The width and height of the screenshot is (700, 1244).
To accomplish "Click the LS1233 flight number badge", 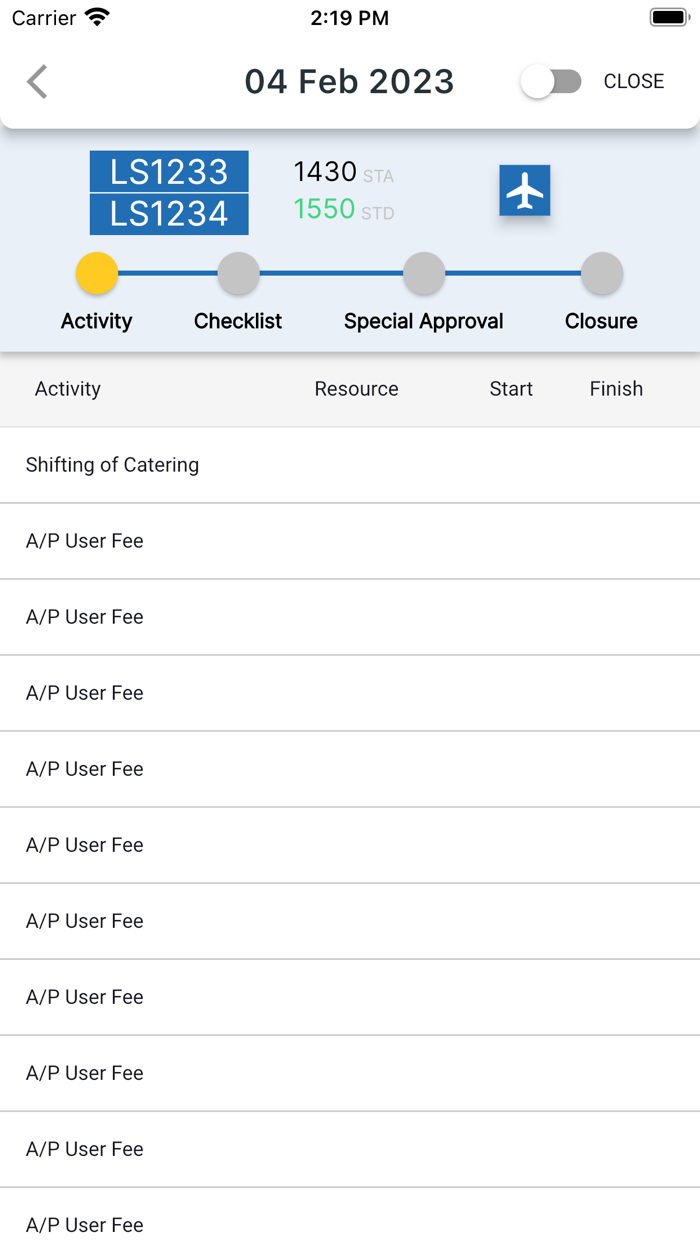I will 169,171.
